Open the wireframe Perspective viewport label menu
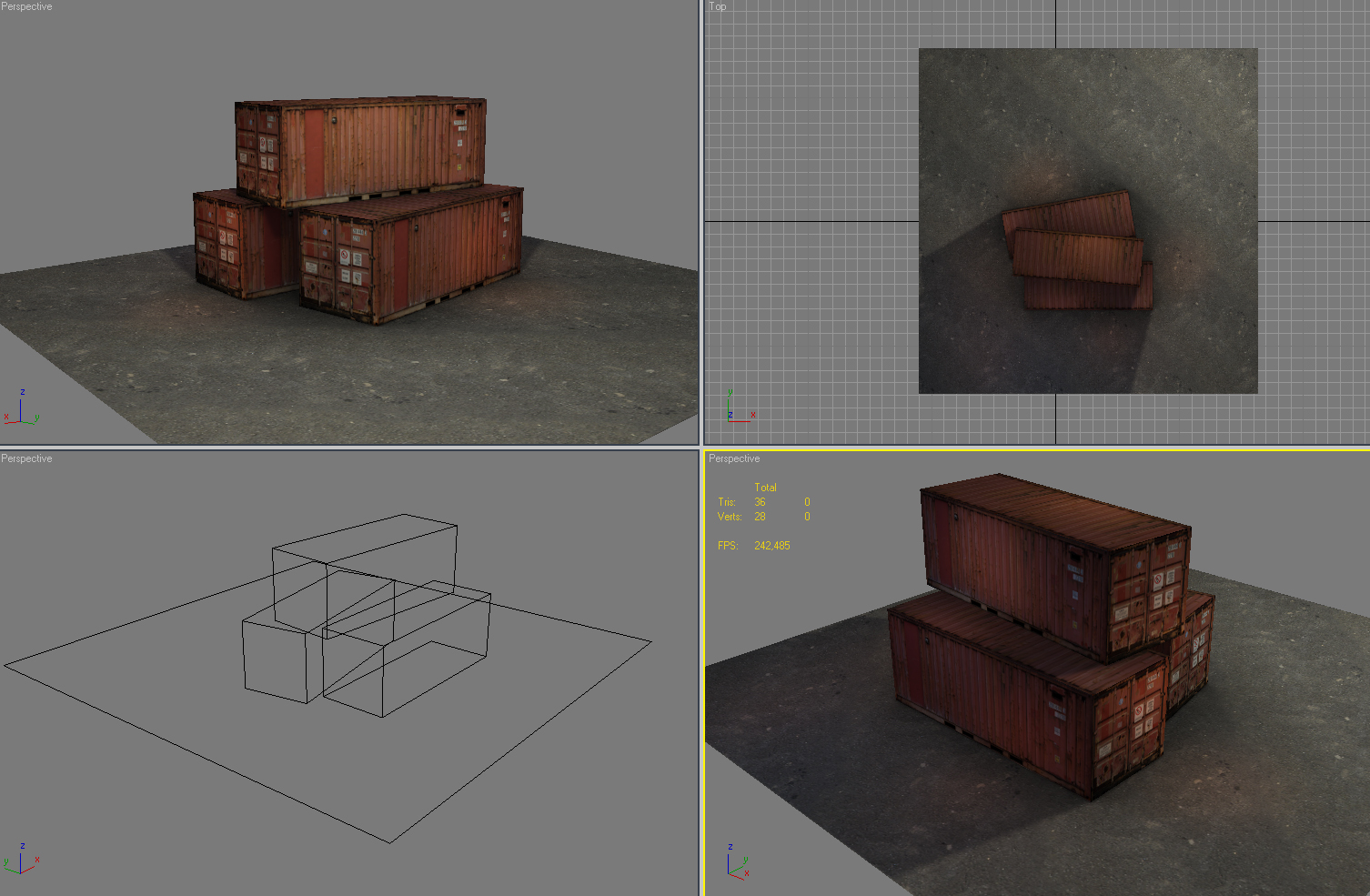The image size is (1370, 896). 25,458
